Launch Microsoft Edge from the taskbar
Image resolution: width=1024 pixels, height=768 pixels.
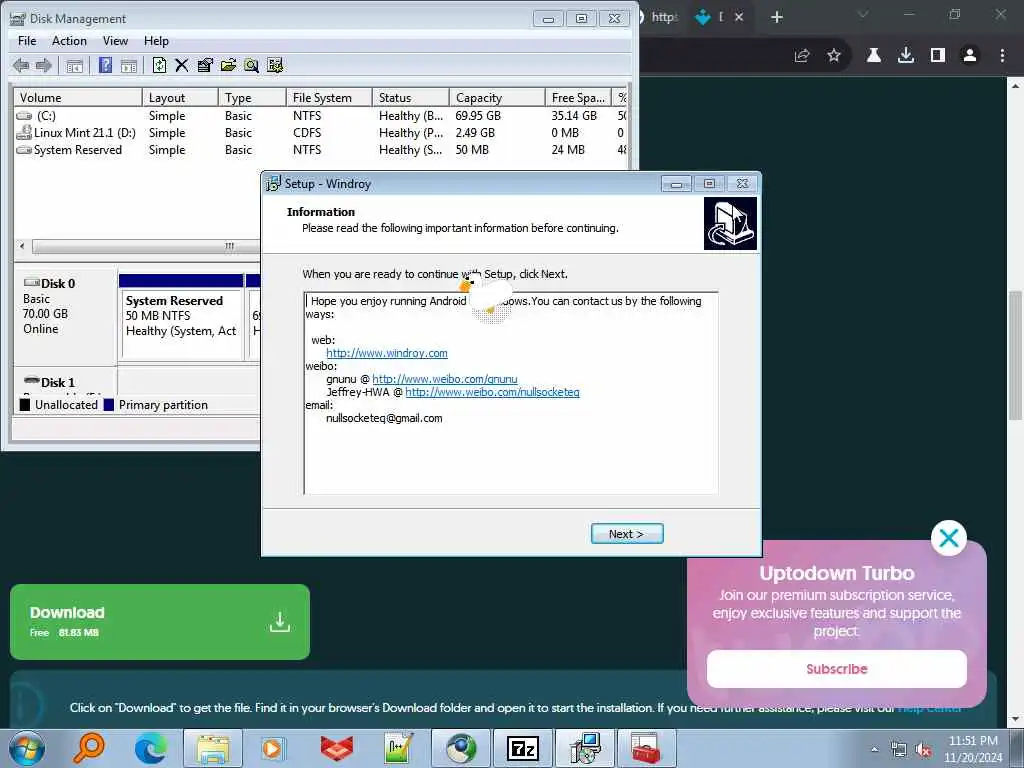[x=151, y=748]
